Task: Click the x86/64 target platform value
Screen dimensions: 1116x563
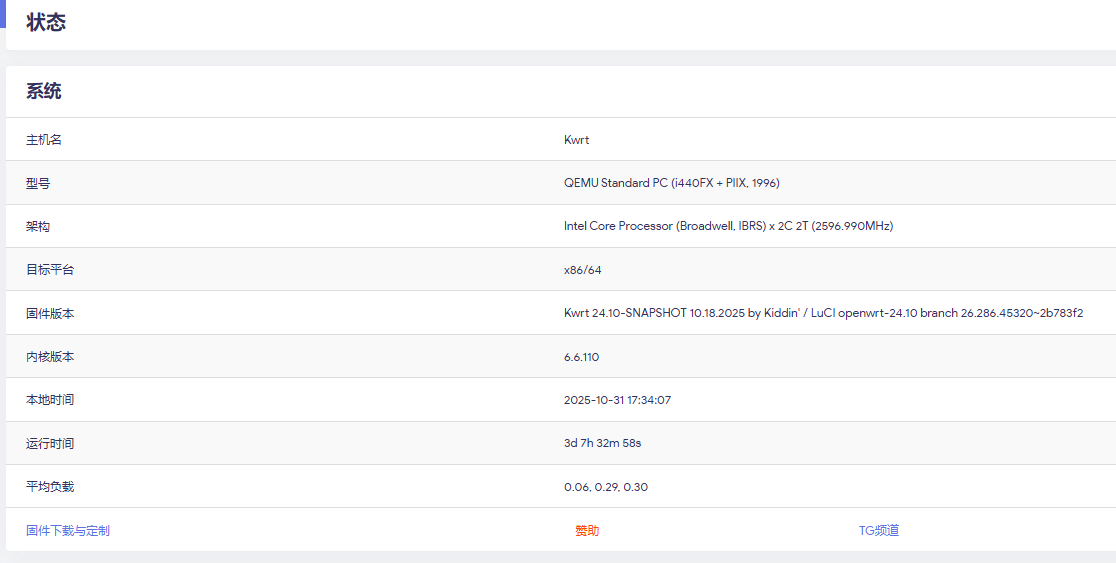Action: coord(583,270)
